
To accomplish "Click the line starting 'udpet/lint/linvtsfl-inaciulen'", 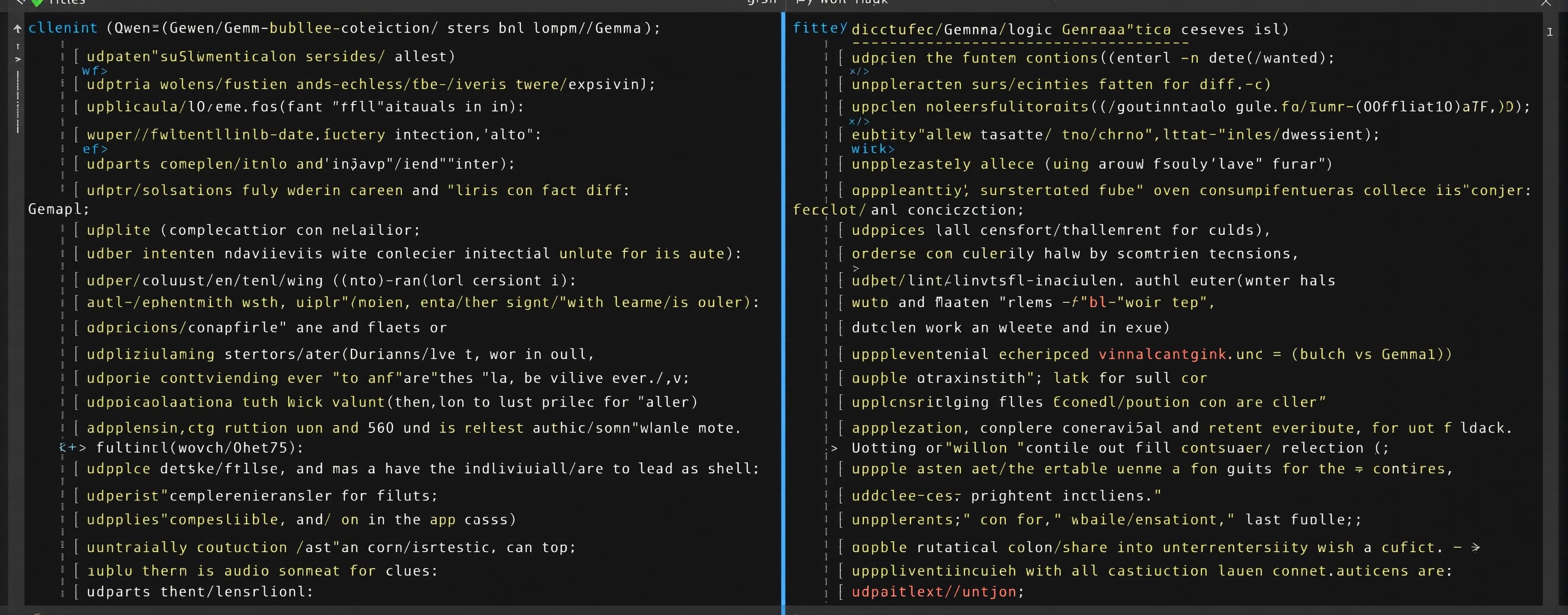I will (x=1093, y=281).
